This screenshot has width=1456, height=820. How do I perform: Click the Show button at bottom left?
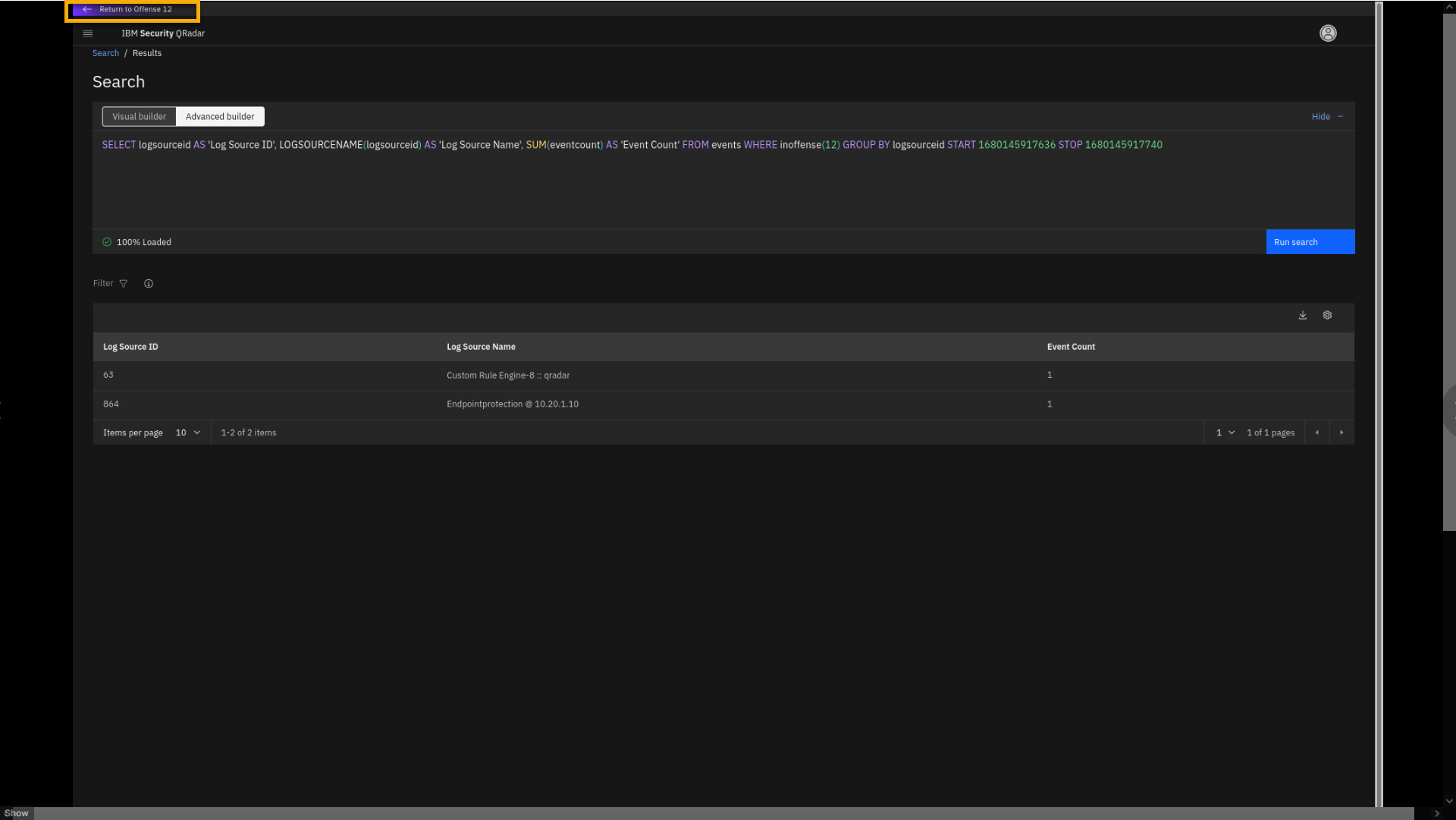tap(16, 813)
